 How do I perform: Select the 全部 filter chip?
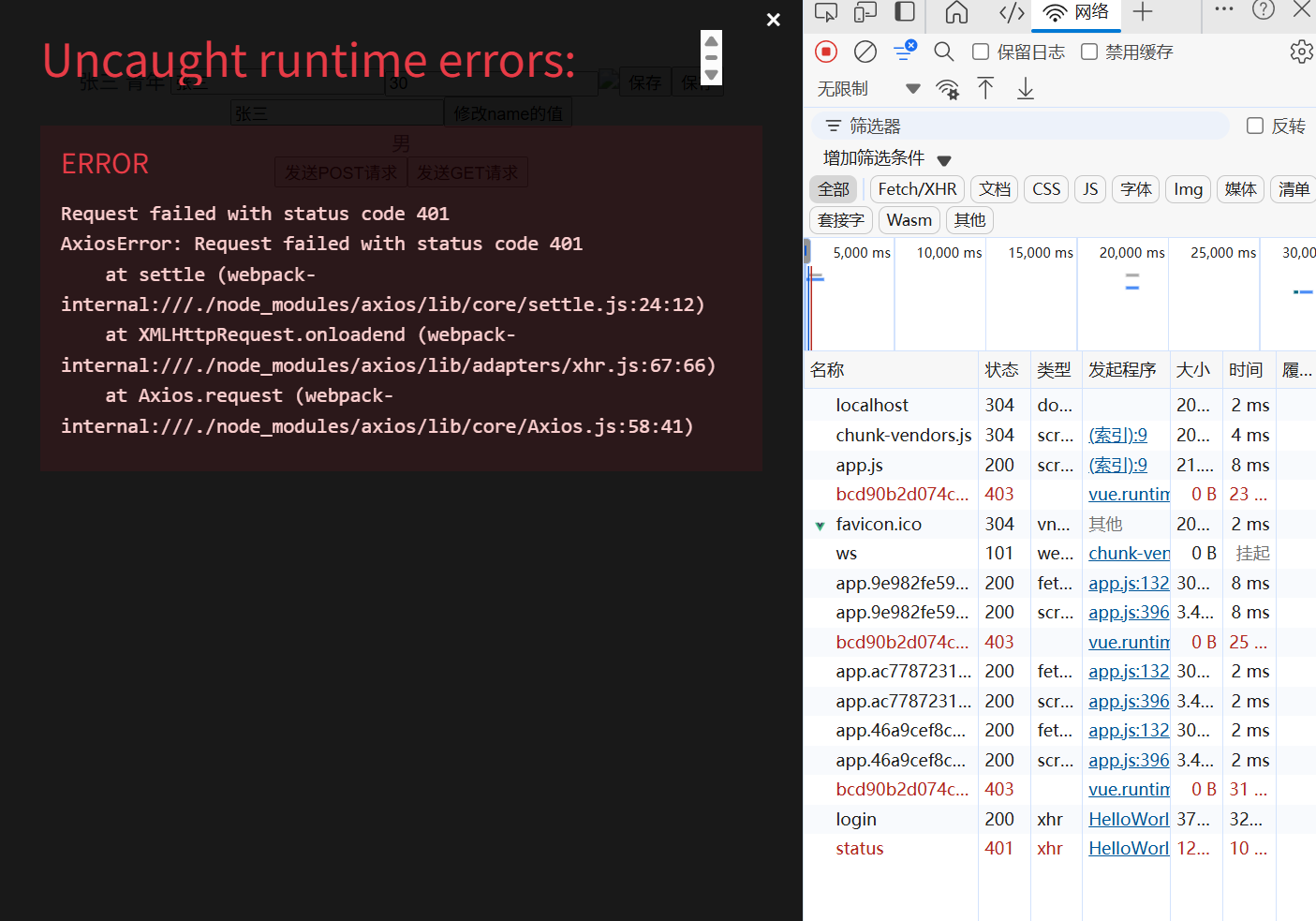click(834, 189)
